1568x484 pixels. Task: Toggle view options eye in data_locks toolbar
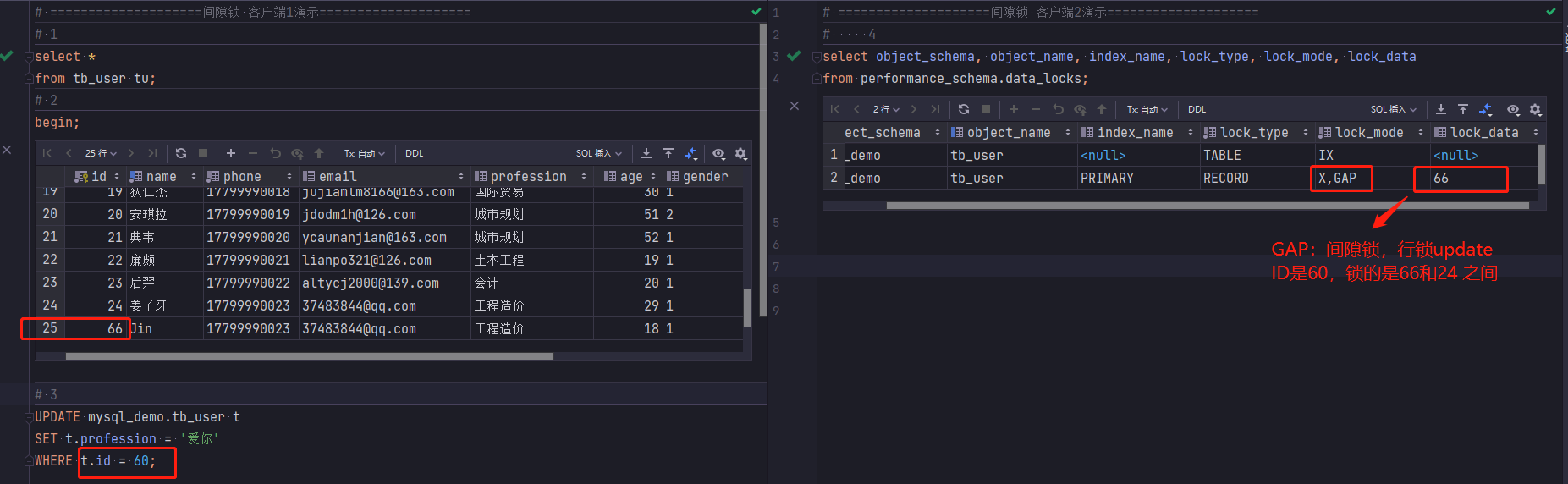[1513, 109]
